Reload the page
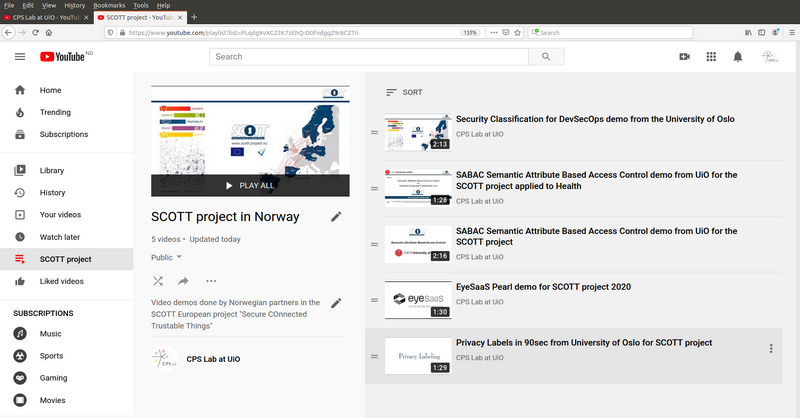The image size is (800, 418). click(35, 33)
